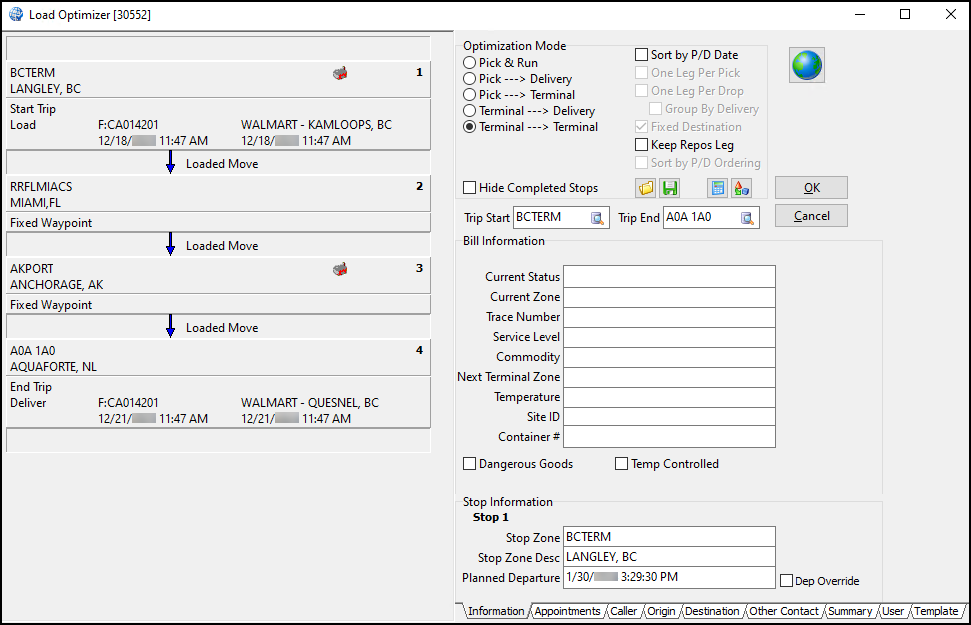971x625 pixels.
Task: Enable the Dangerous Goods checkbox
Action: click(x=470, y=463)
